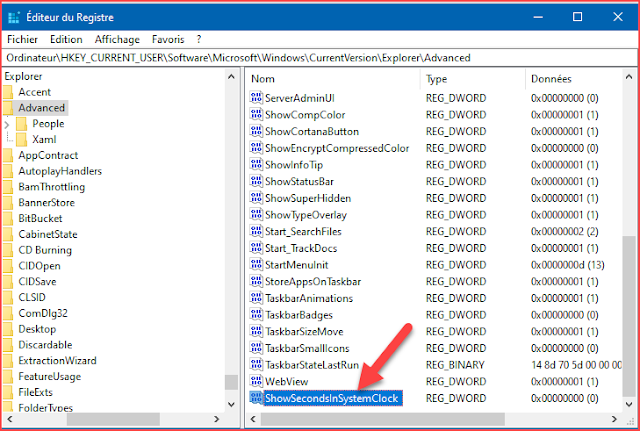Screen dimensions: 640x431
Task: Click the ShowStatusBar value icon
Action: point(256,181)
